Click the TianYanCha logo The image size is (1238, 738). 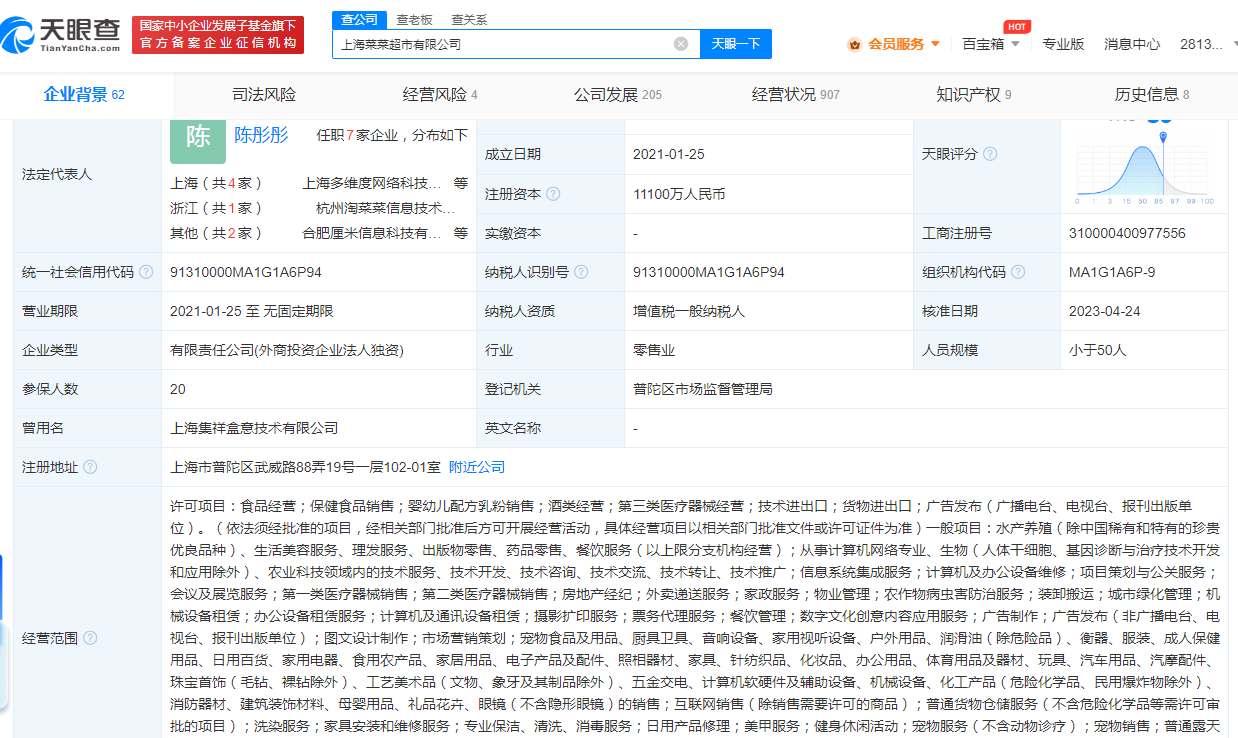coord(60,36)
